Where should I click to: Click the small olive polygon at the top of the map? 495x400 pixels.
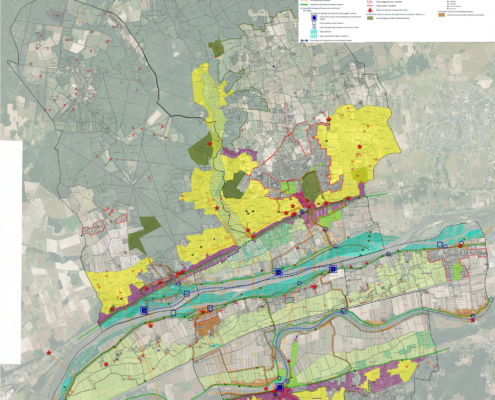coord(216,49)
